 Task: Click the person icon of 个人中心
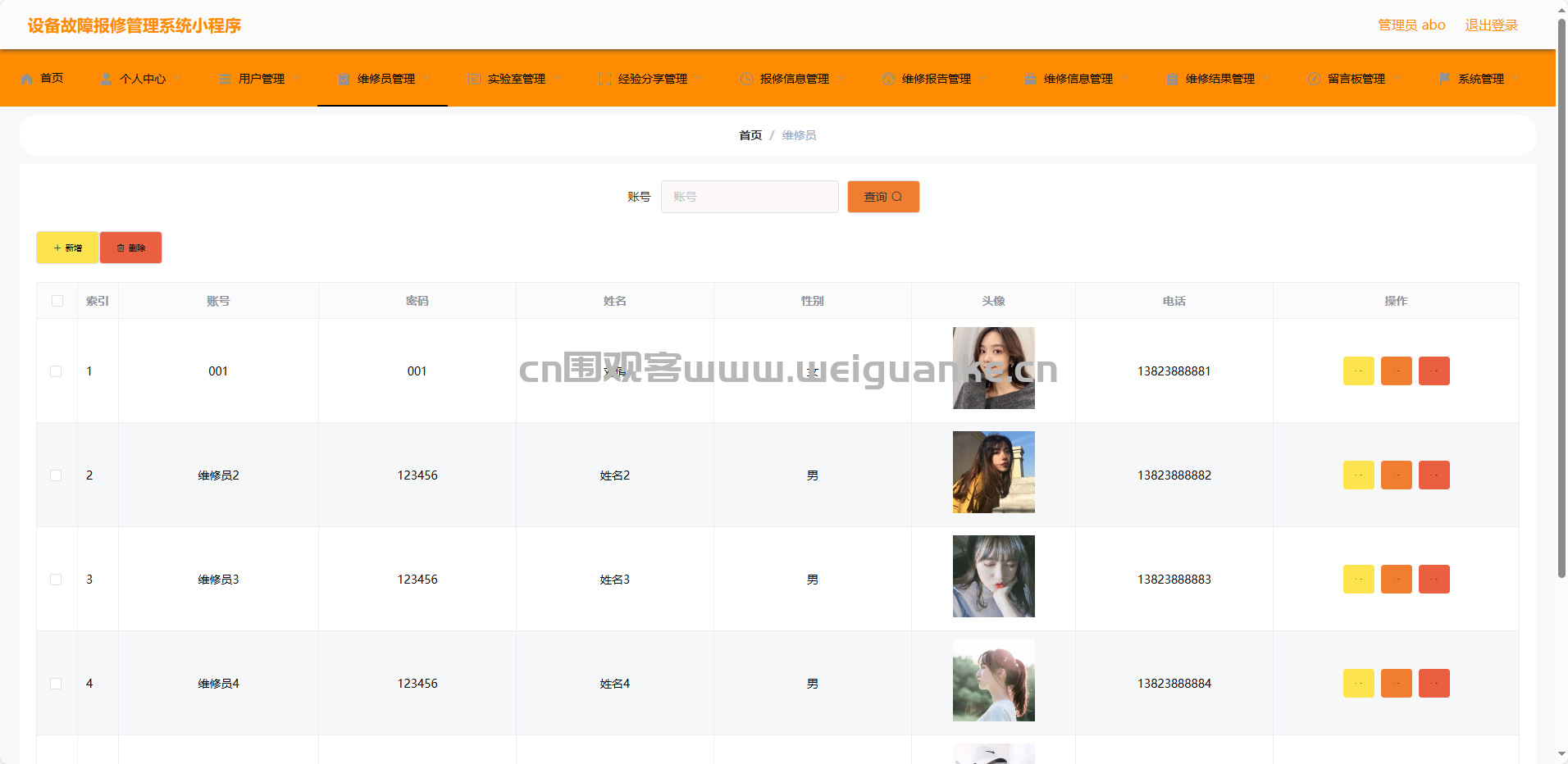107,79
